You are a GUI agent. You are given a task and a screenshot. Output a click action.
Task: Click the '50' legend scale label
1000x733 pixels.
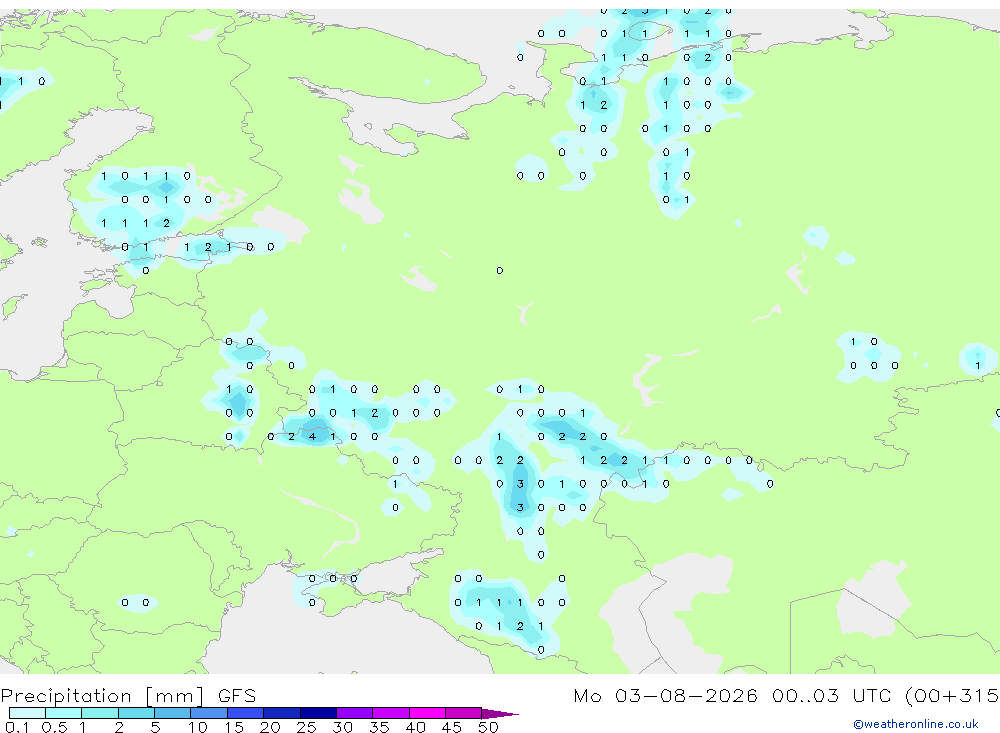[488, 727]
